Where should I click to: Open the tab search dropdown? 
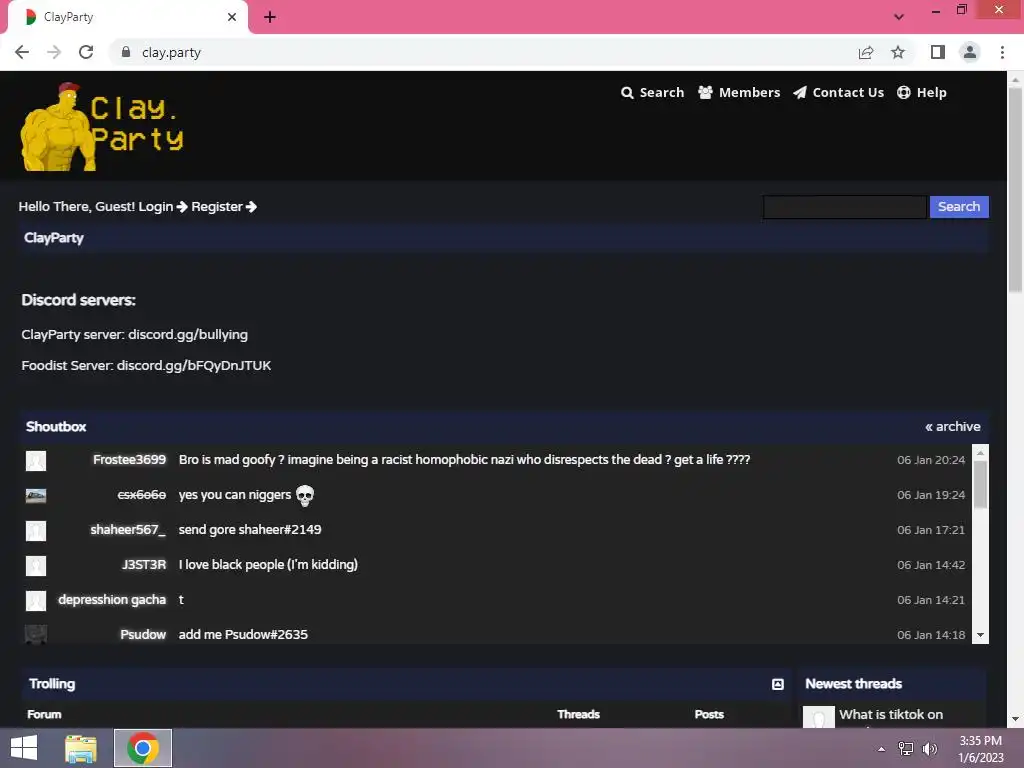[899, 17]
